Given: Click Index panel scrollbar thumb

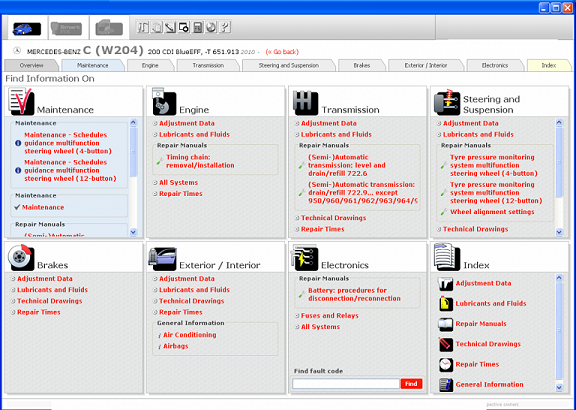Looking at the screenshot, I should click(x=559, y=331).
